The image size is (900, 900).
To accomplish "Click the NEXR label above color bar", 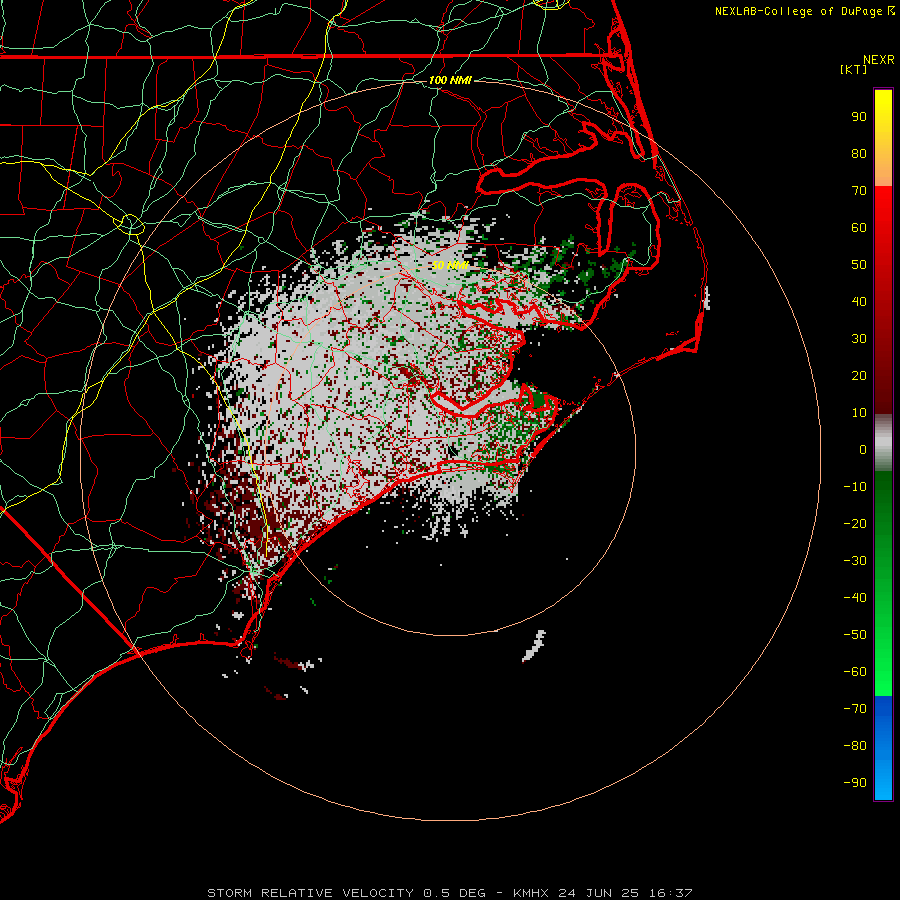I will (879, 60).
